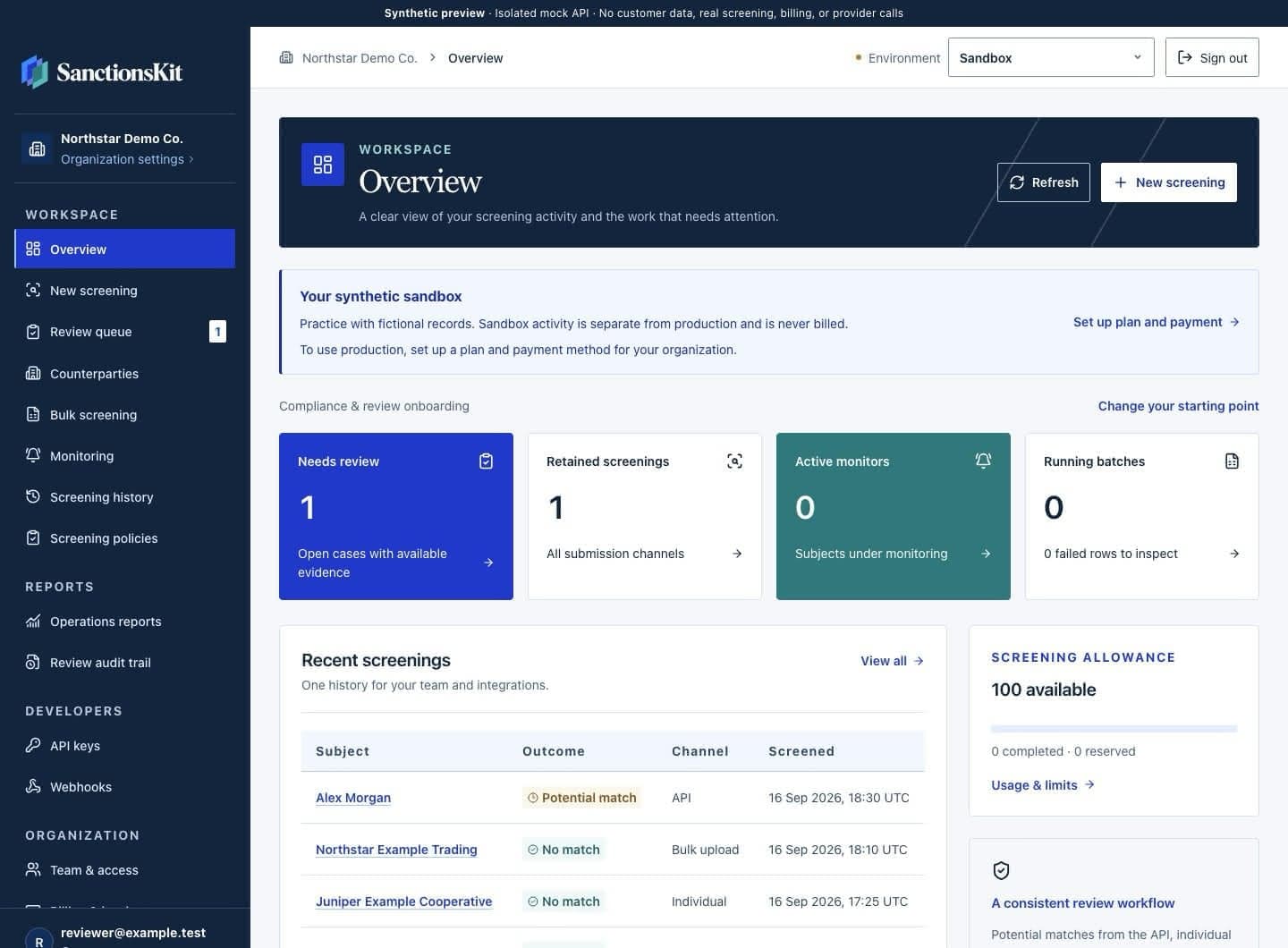Click the Screened column header
This screenshot has height=948, width=1288.
coord(801,751)
